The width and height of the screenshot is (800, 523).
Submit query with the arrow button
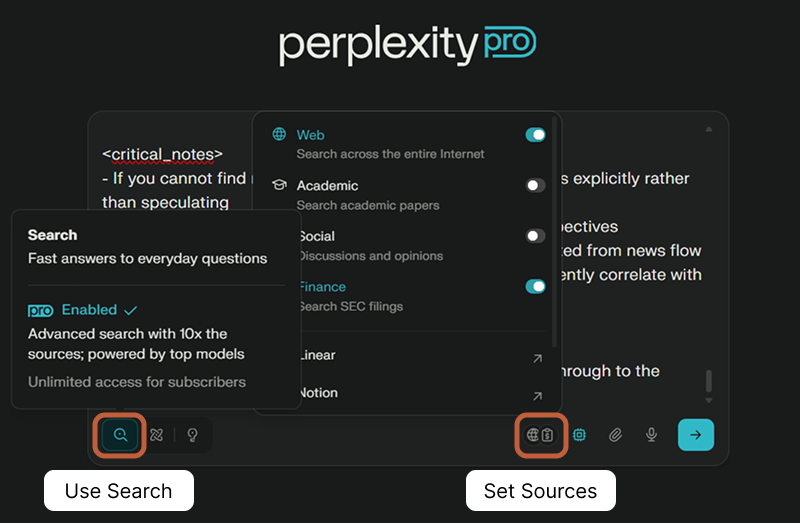[x=696, y=435]
